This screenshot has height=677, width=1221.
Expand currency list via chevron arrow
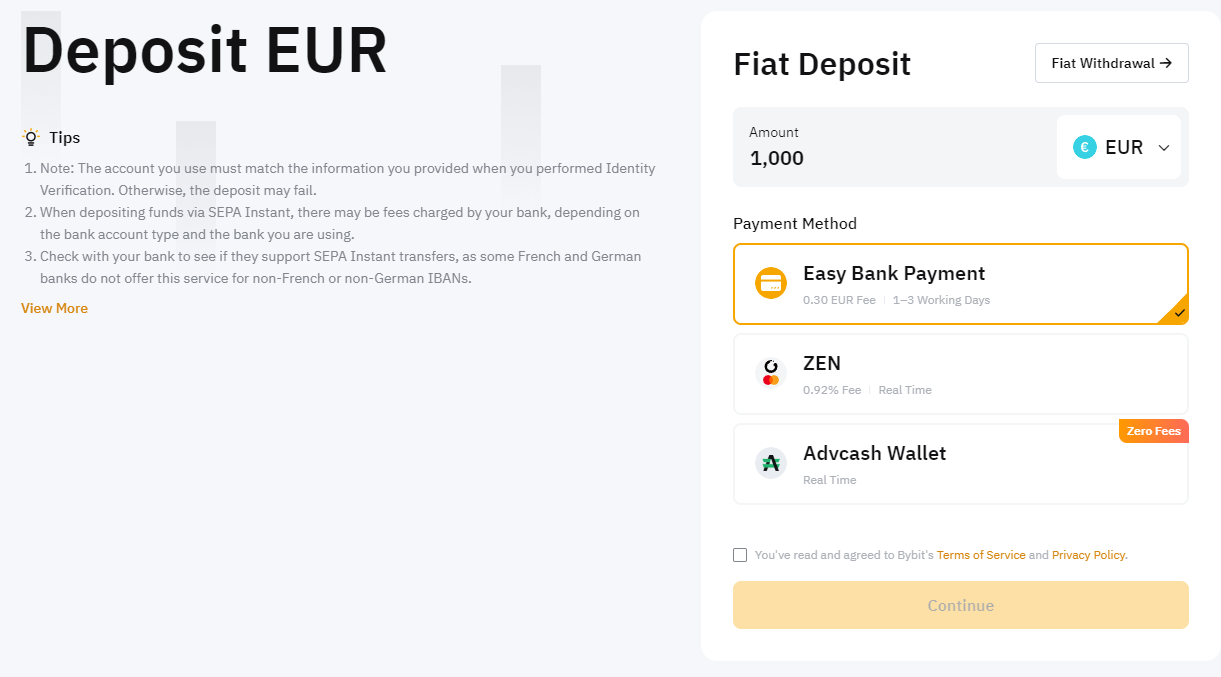point(1164,148)
